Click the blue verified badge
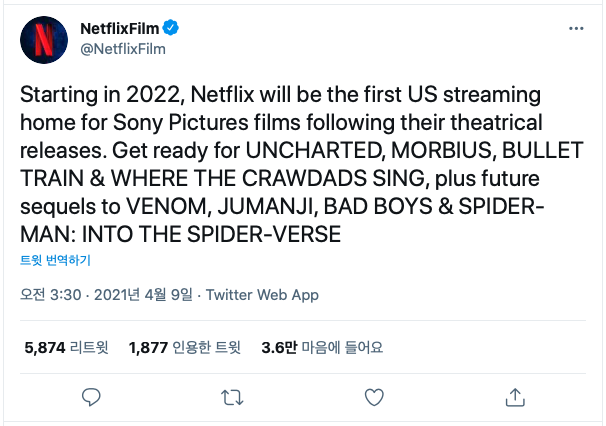 pyautogui.click(x=170, y=28)
